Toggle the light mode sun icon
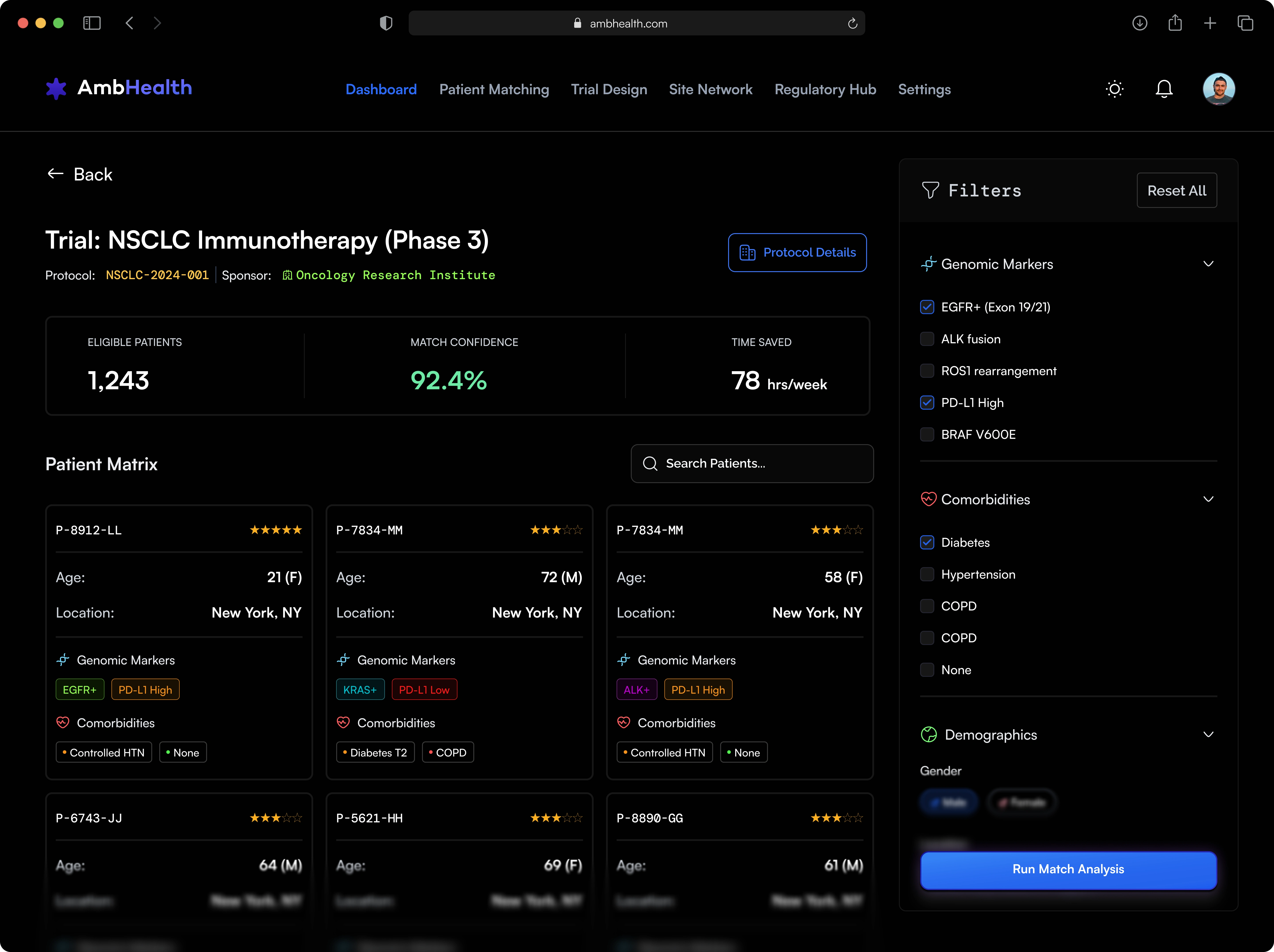The width and height of the screenshot is (1274, 952). pos(1115,89)
